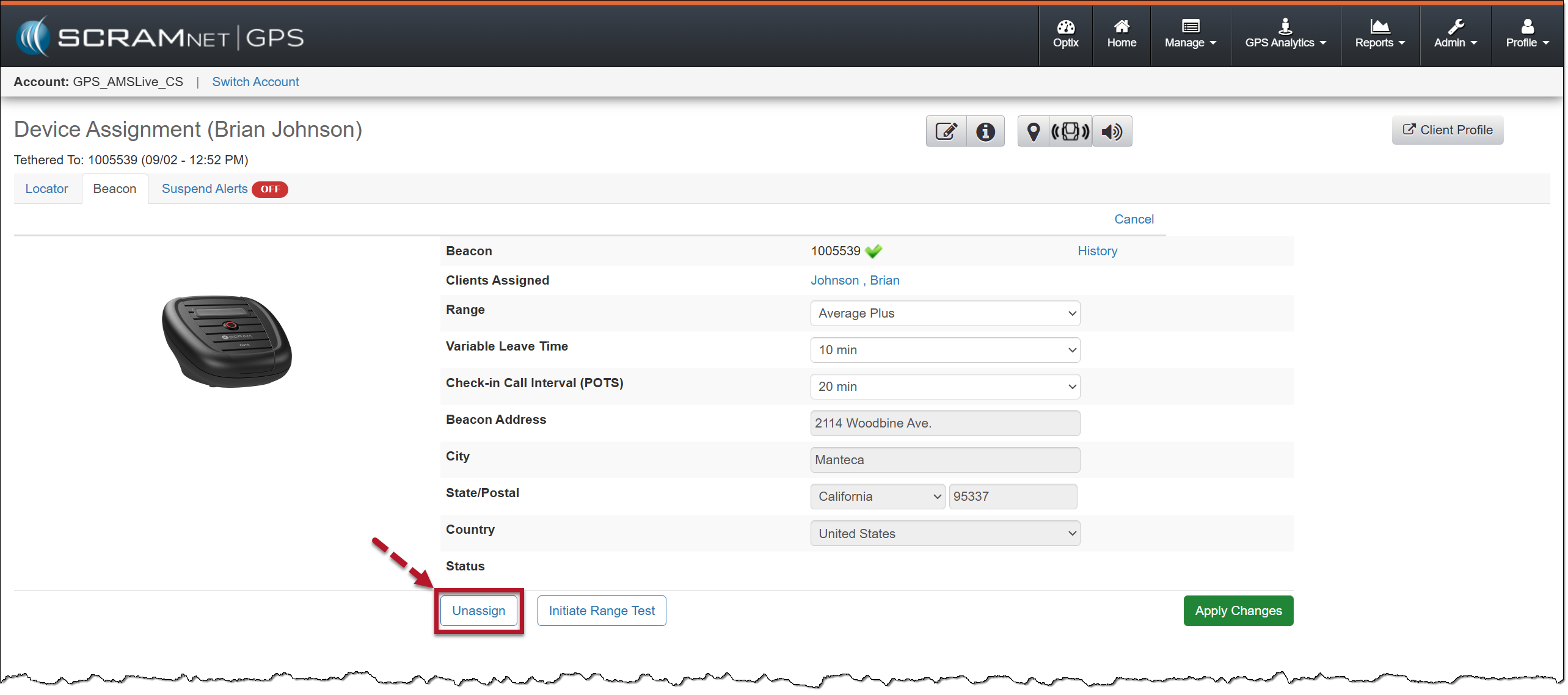Viewport: 1568px width, 695px height.
Task: Click the edit pencil icon button
Action: coord(946,131)
